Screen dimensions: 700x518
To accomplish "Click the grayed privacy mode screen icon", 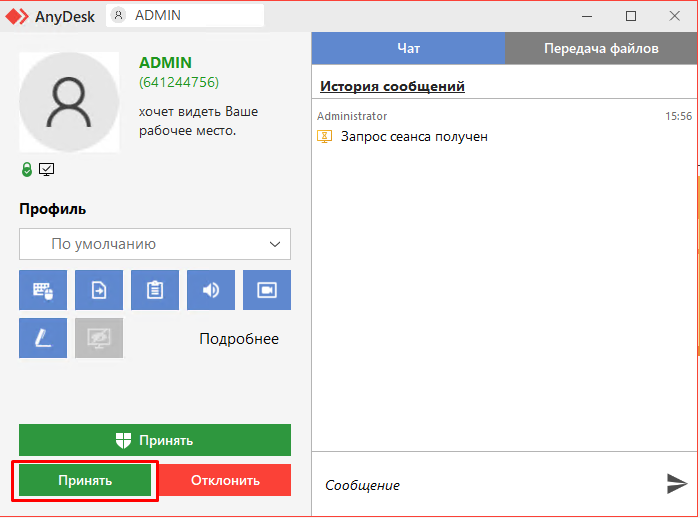I will [x=99, y=338].
